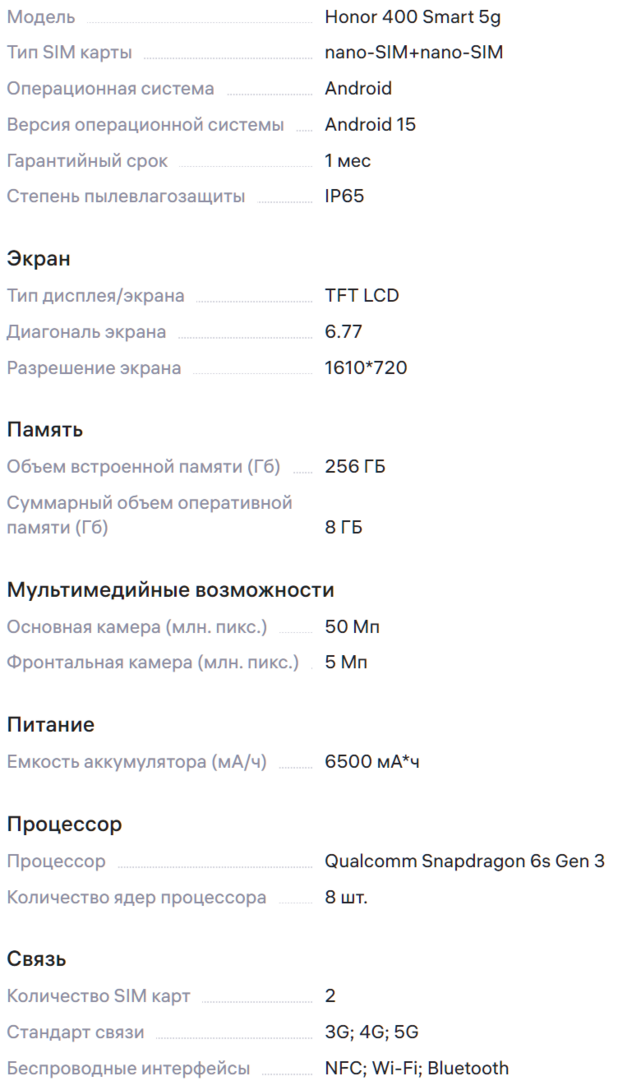Click the Qualcomm Snapdragon 6s Gen 3 value
The image size is (618, 1090).
tap(464, 861)
